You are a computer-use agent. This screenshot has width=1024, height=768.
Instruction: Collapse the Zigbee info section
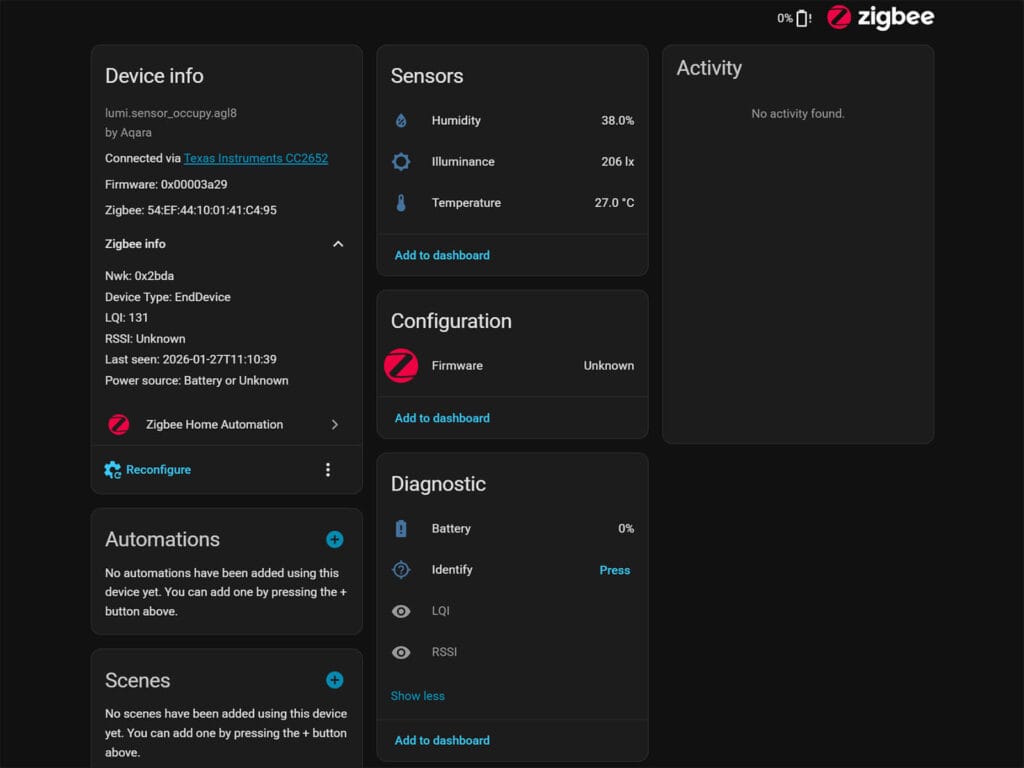(338, 243)
